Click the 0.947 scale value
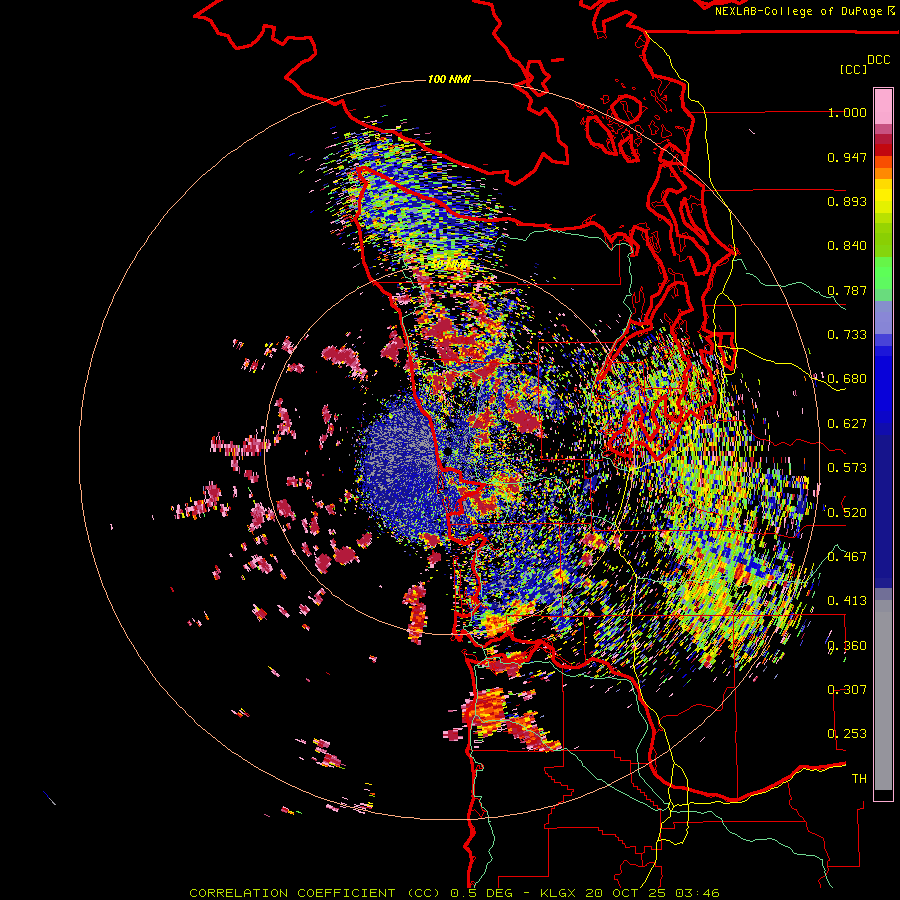The width and height of the screenshot is (900, 900). tap(847, 157)
